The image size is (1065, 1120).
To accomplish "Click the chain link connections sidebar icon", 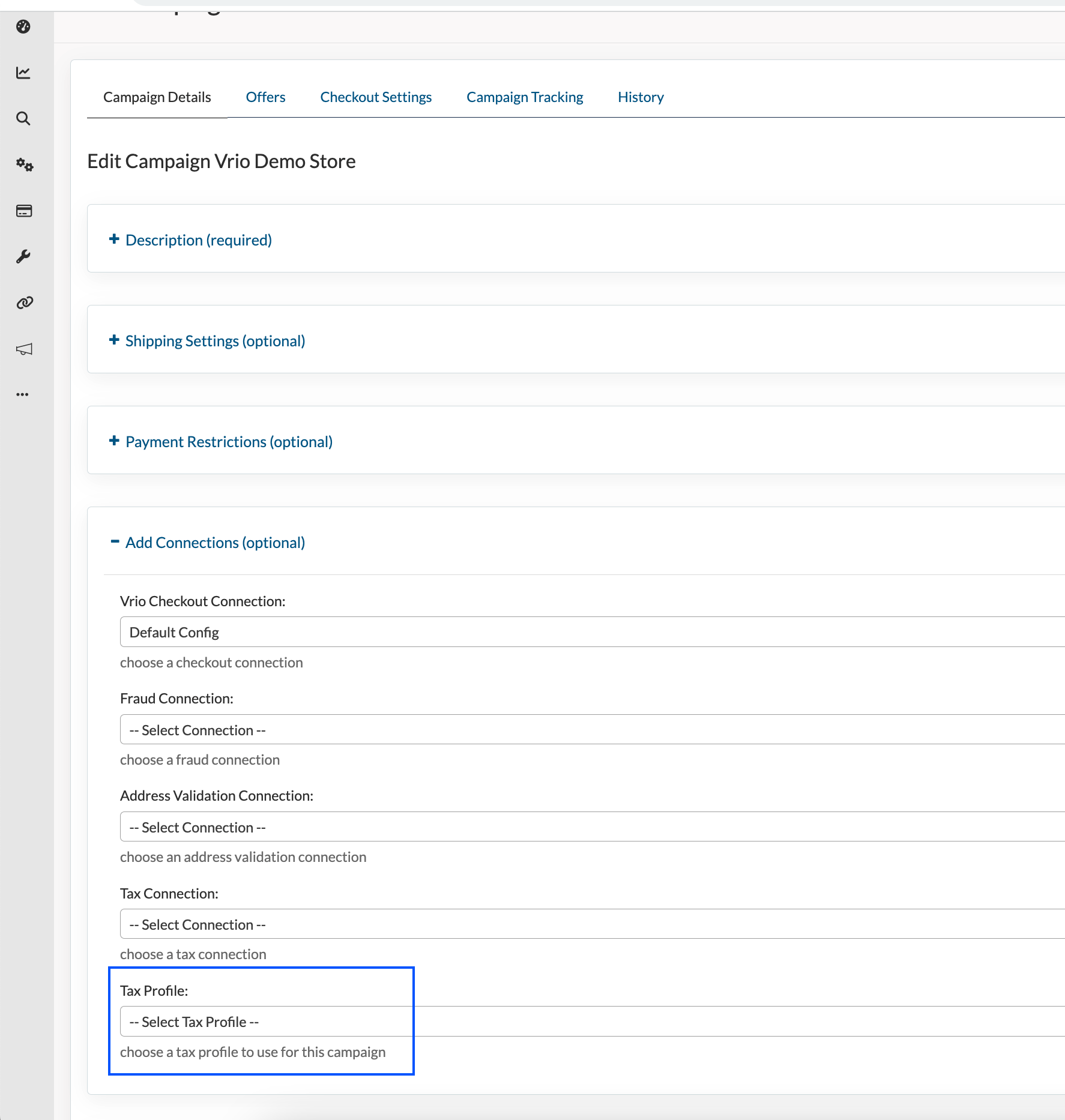I will [x=24, y=303].
